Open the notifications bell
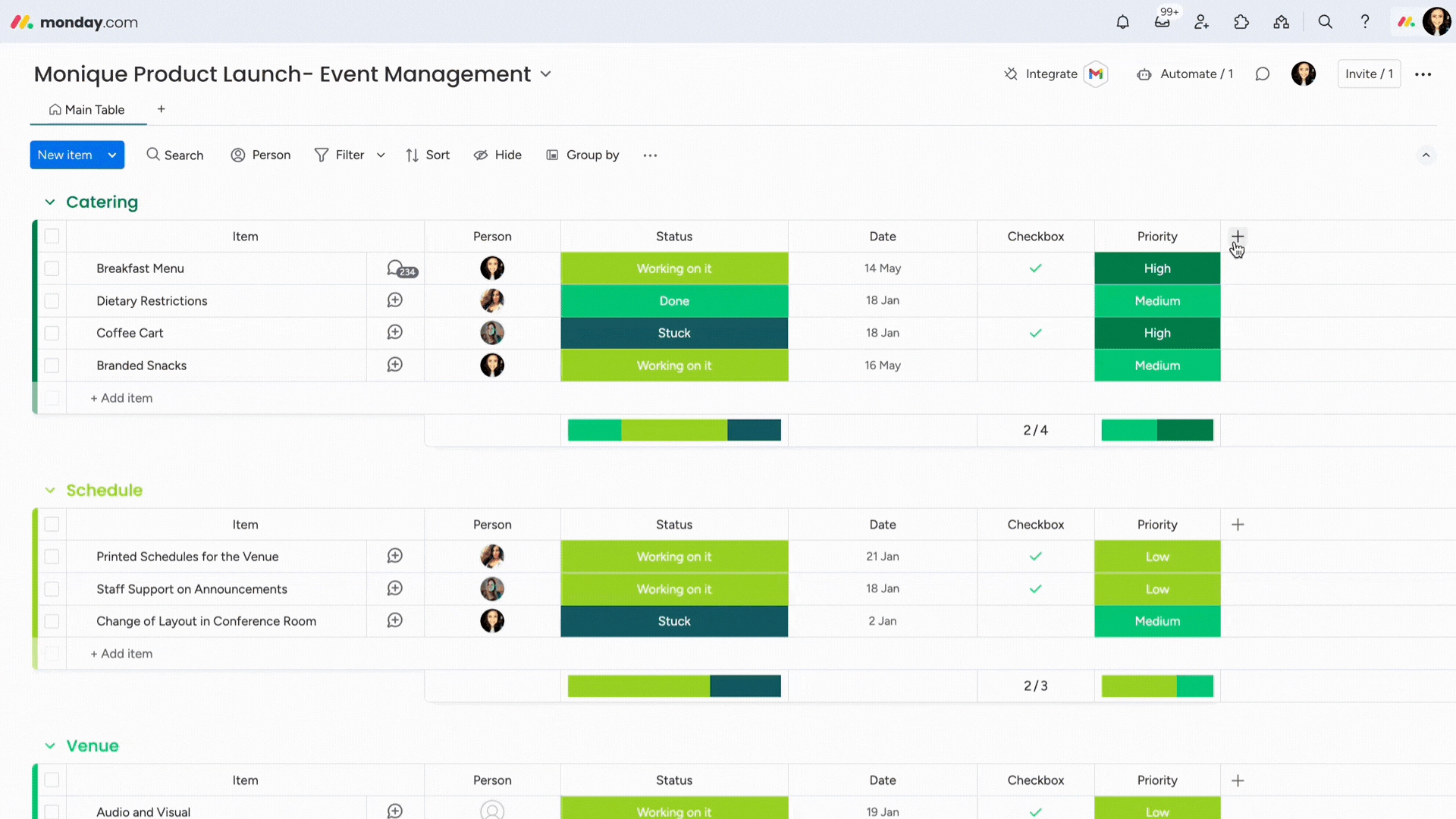 tap(1122, 22)
